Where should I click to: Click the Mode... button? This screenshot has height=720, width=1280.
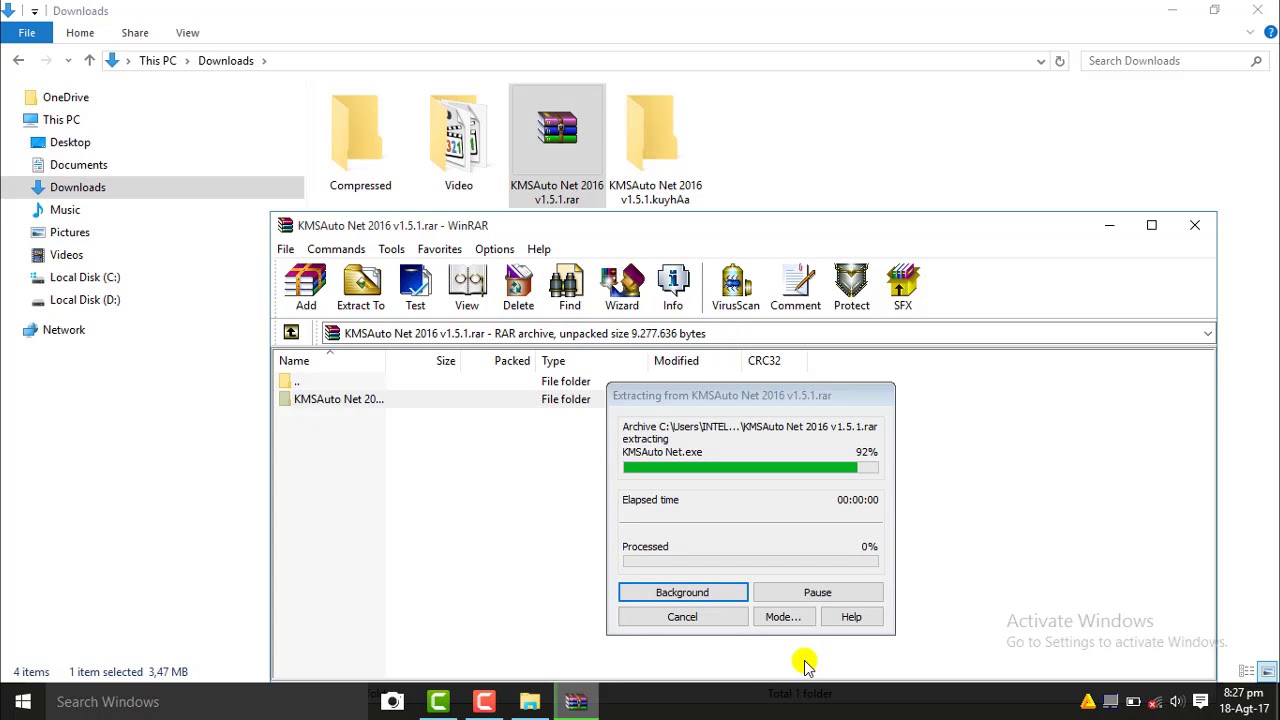783,617
